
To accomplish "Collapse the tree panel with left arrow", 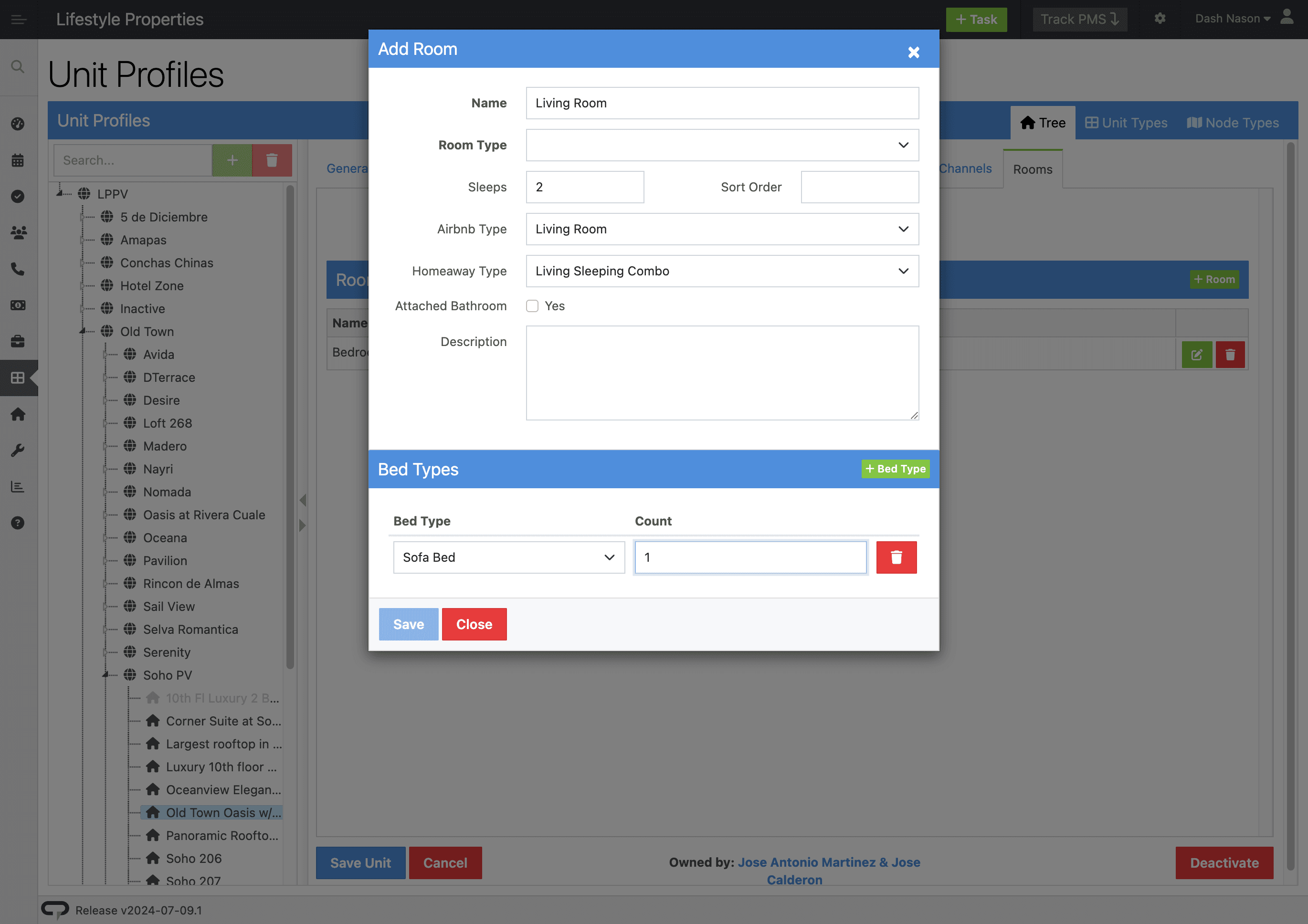I will 303,500.
